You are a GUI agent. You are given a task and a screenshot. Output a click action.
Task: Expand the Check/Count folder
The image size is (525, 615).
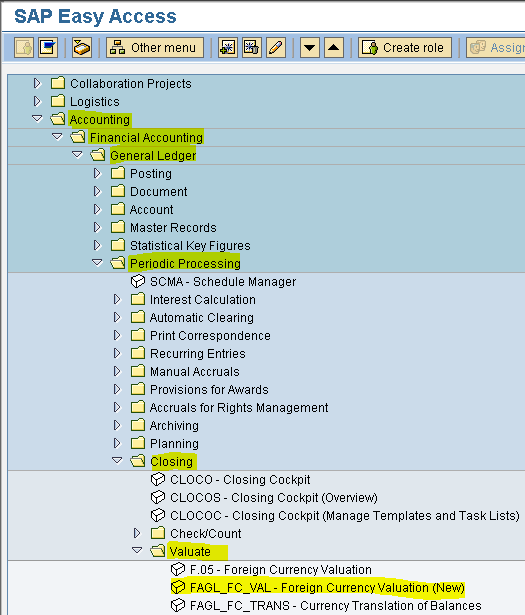[x=137, y=533]
